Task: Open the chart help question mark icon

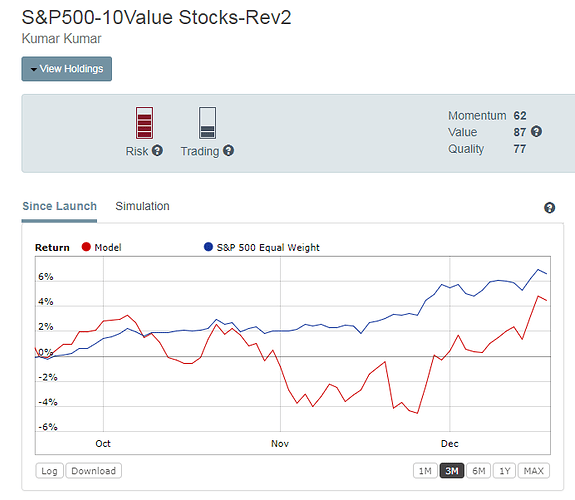Action: [x=549, y=208]
